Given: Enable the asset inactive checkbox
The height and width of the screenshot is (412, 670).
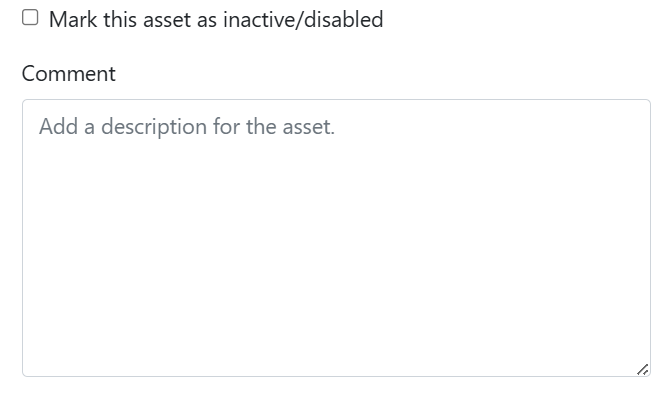Looking at the screenshot, I should (x=30, y=18).
